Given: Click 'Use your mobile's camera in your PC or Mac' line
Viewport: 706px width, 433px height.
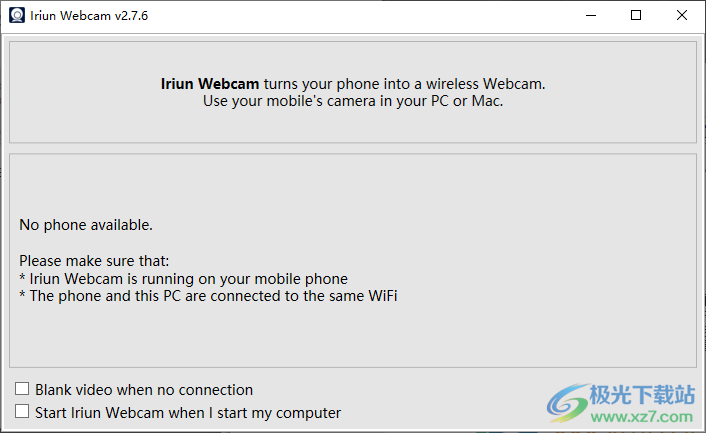Looking at the screenshot, I should point(353,101).
